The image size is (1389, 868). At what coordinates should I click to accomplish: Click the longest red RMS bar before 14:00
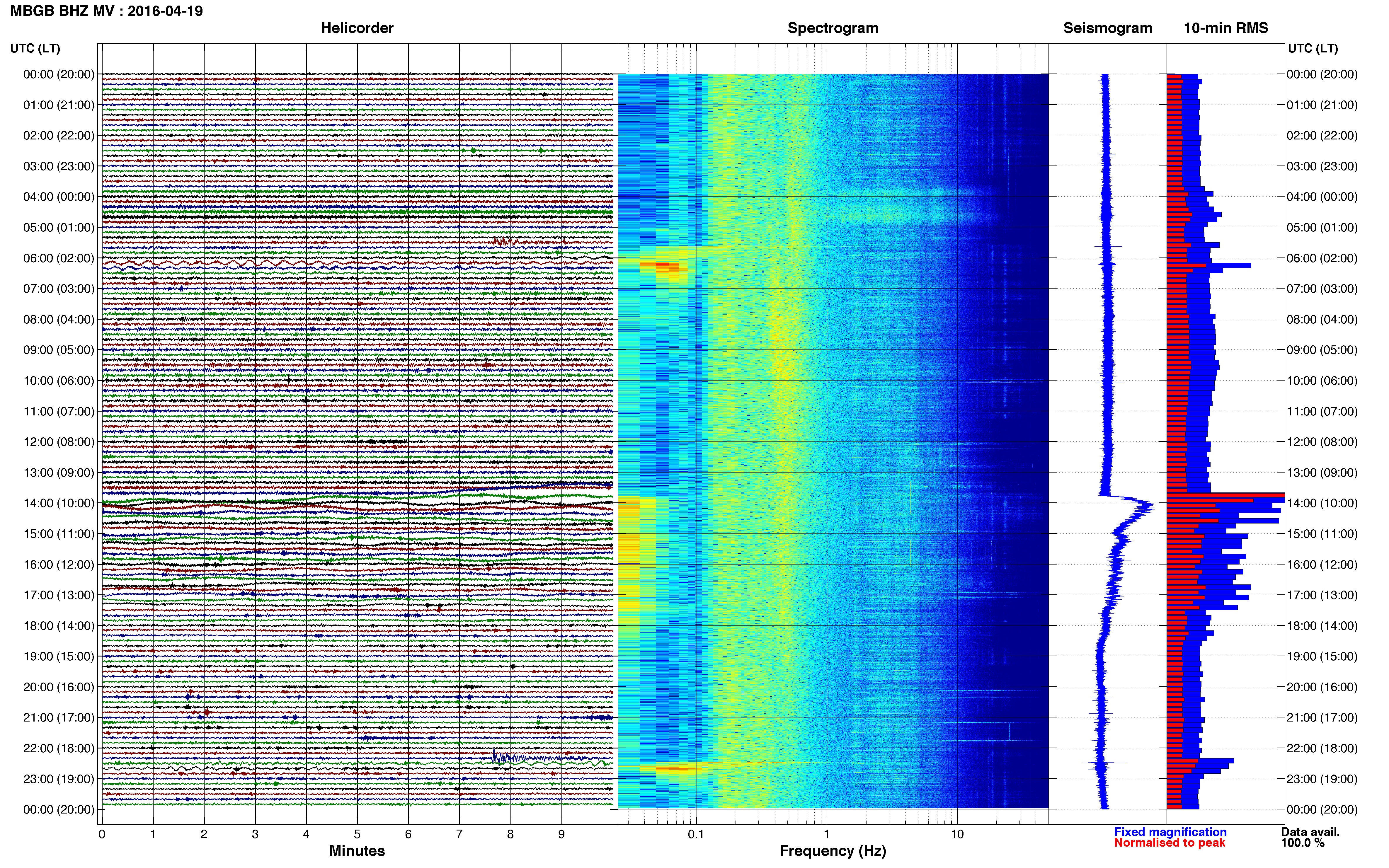1225,495
